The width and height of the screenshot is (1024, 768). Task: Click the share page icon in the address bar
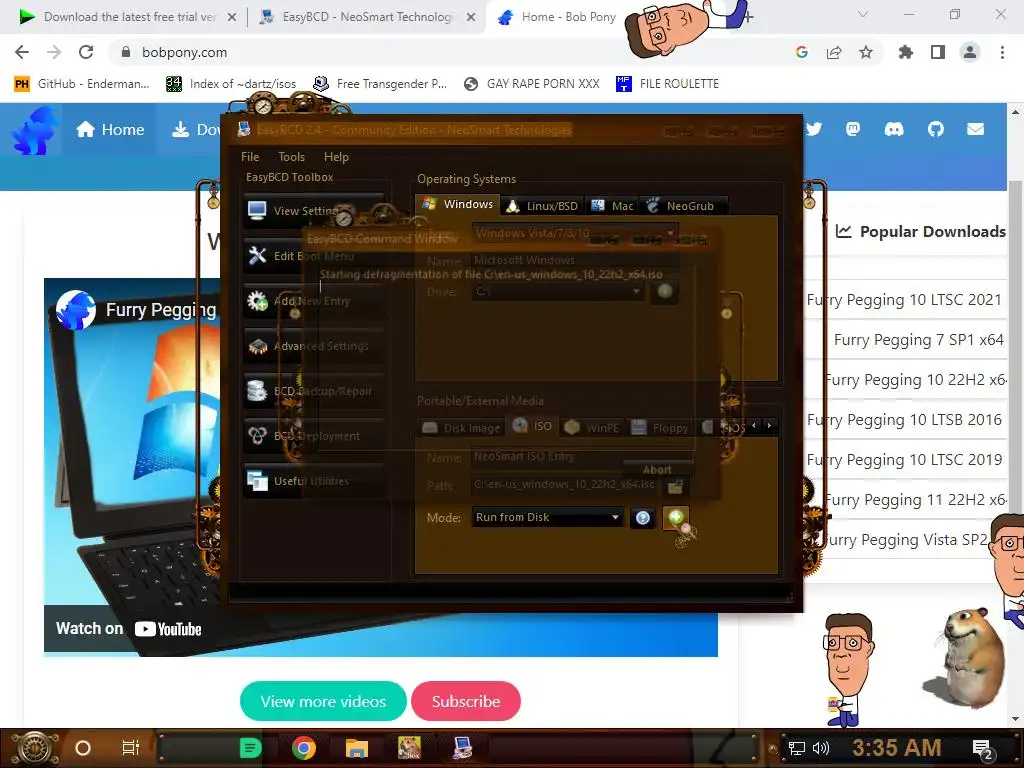(x=834, y=52)
